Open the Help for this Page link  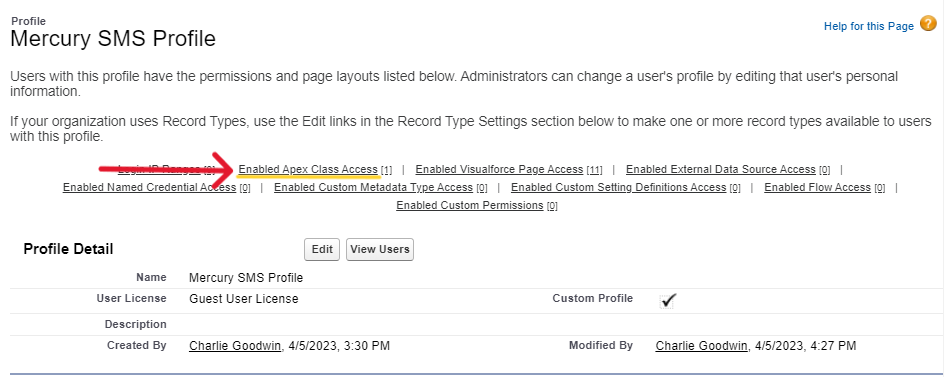(869, 26)
